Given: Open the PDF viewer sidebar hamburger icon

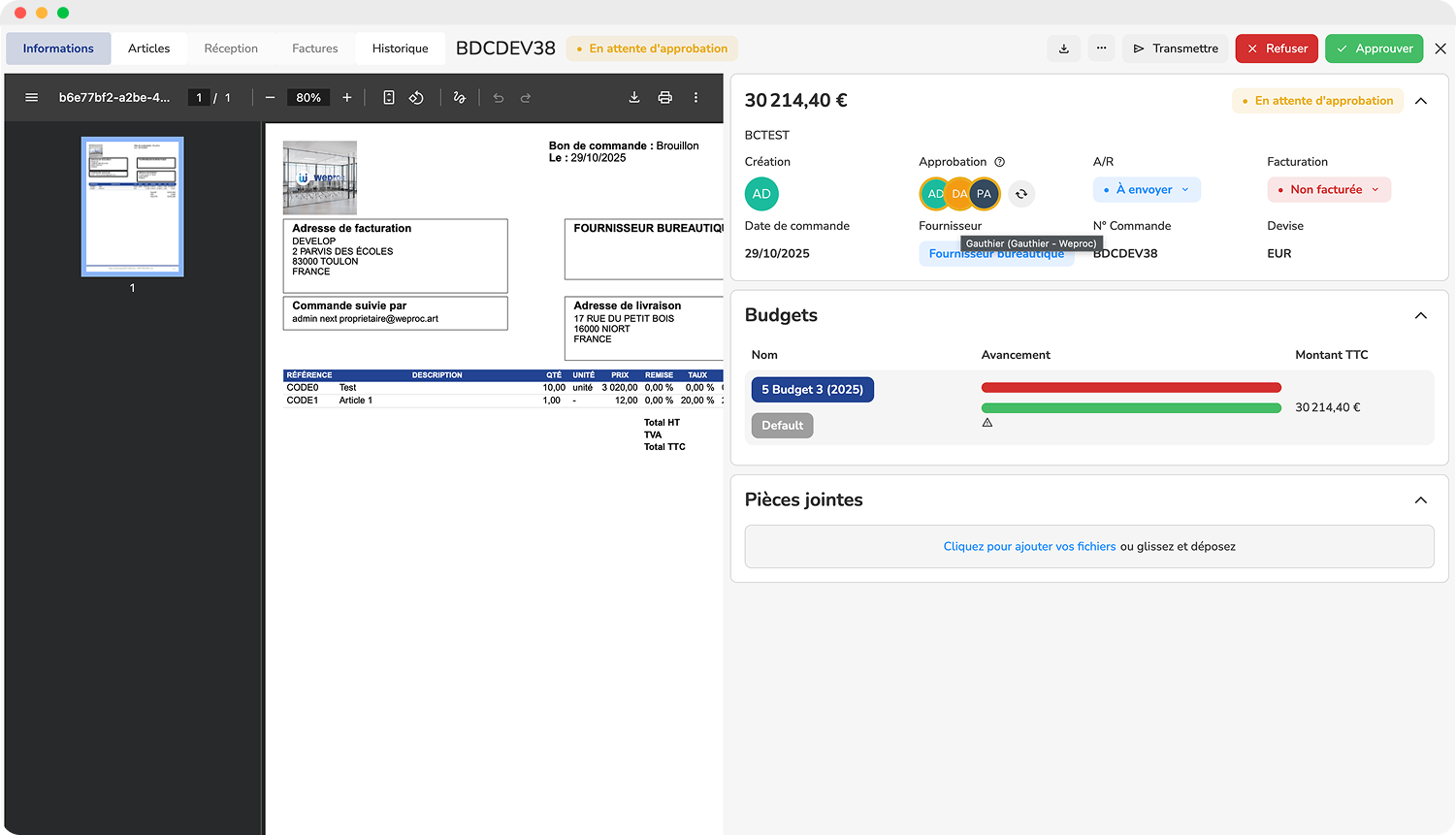Looking at the screenshot, I should [31, 97].
